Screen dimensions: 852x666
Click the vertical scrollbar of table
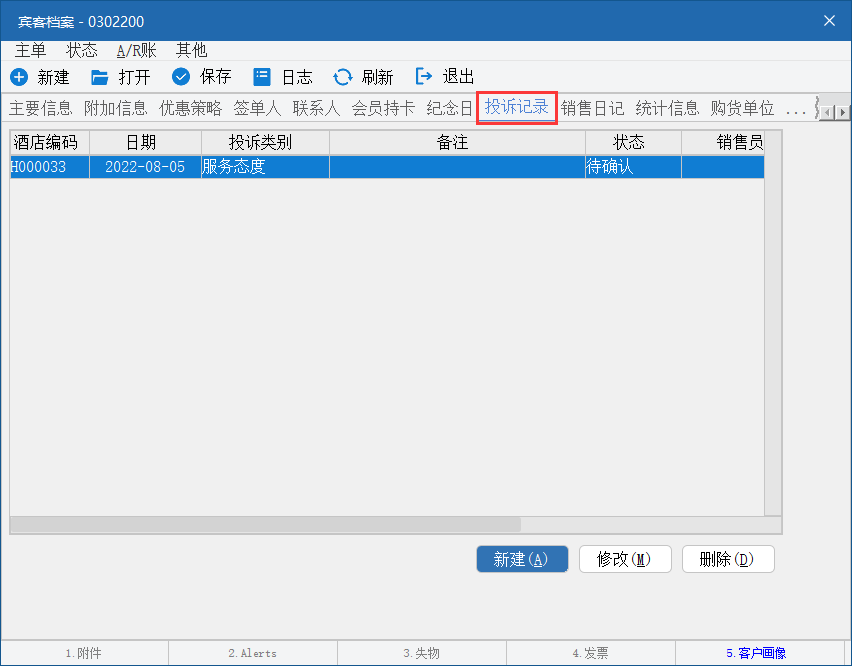773,323
